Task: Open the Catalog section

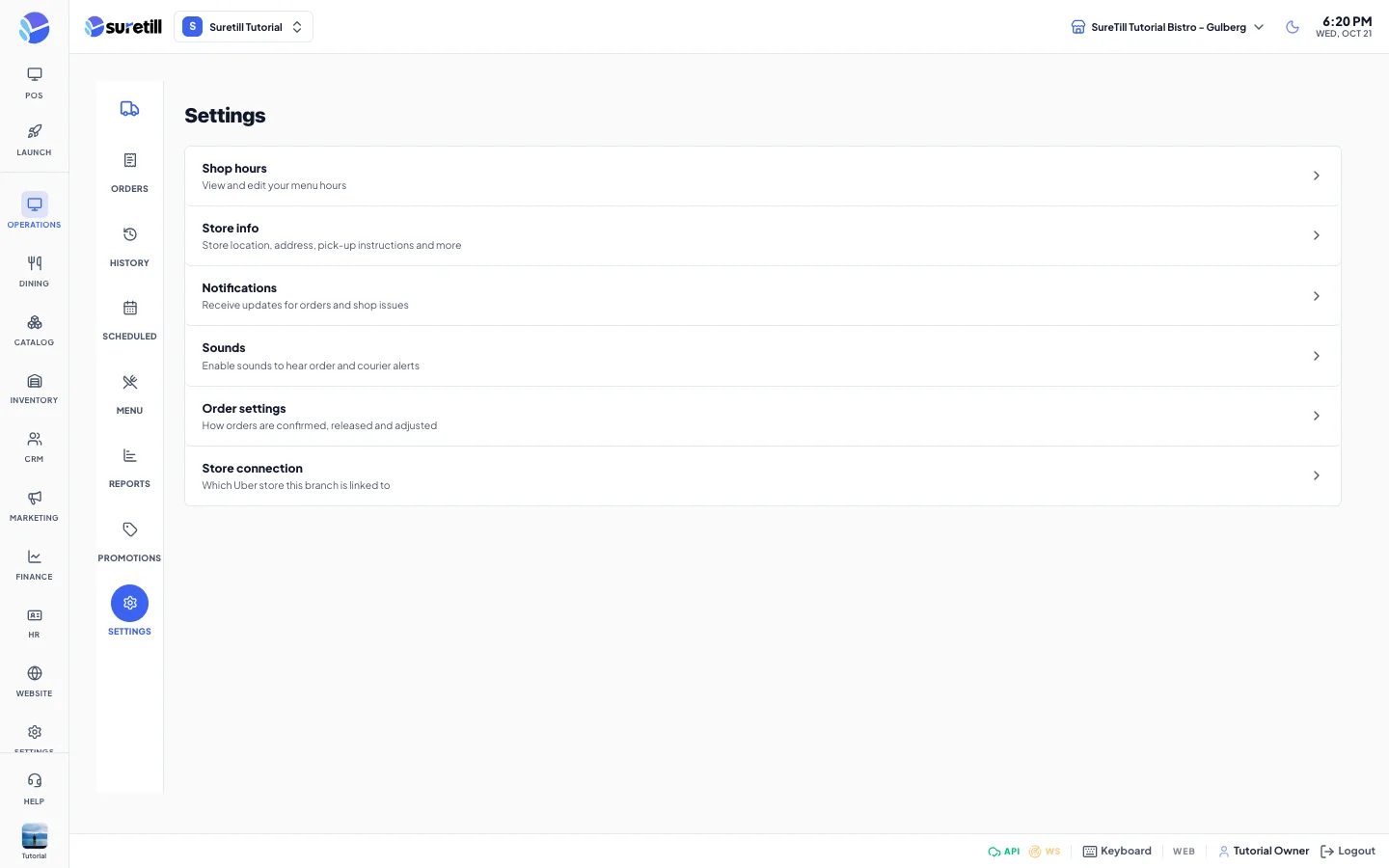Action: tap(34, 330)
